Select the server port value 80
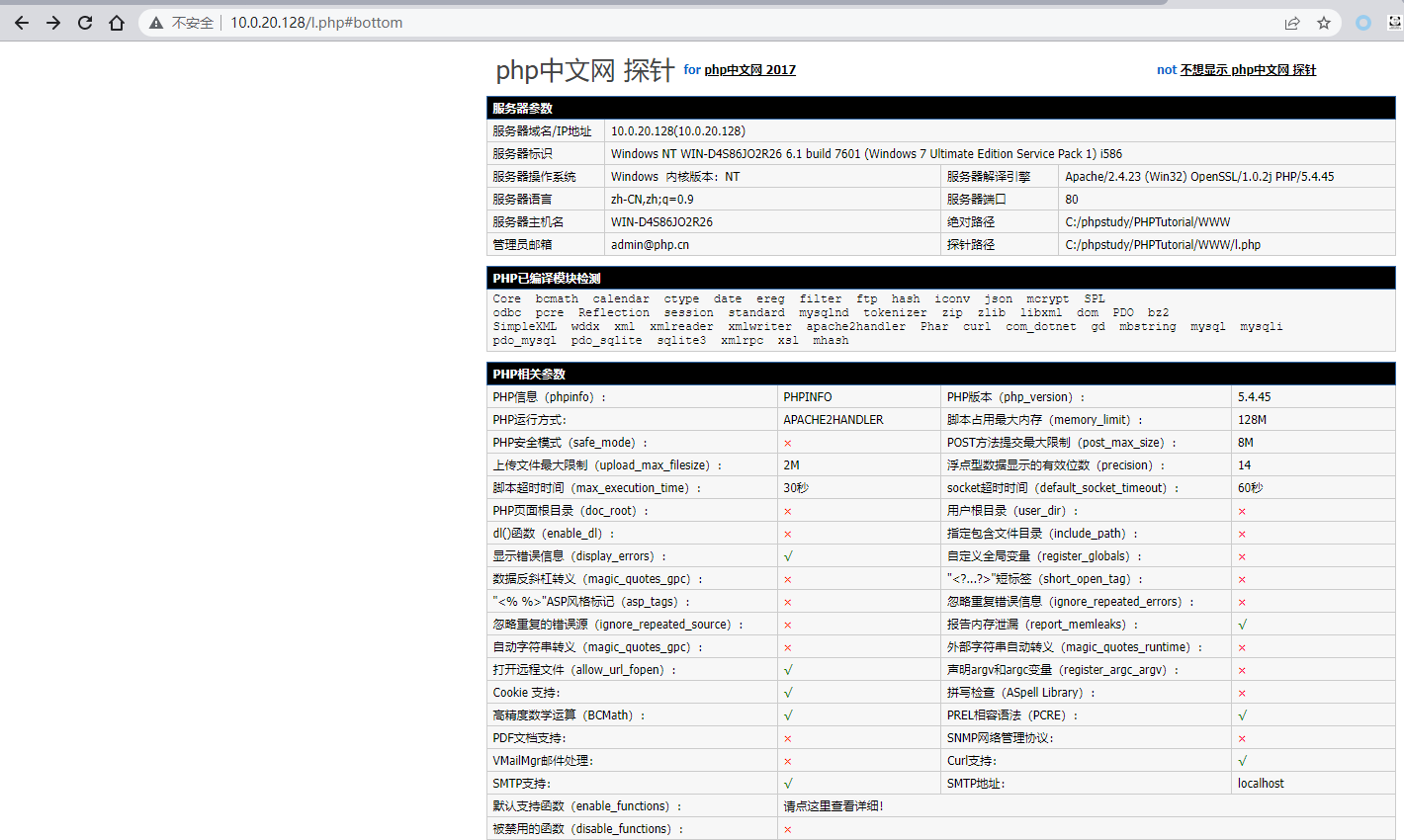1404x840 pixels. [1072, 200]
